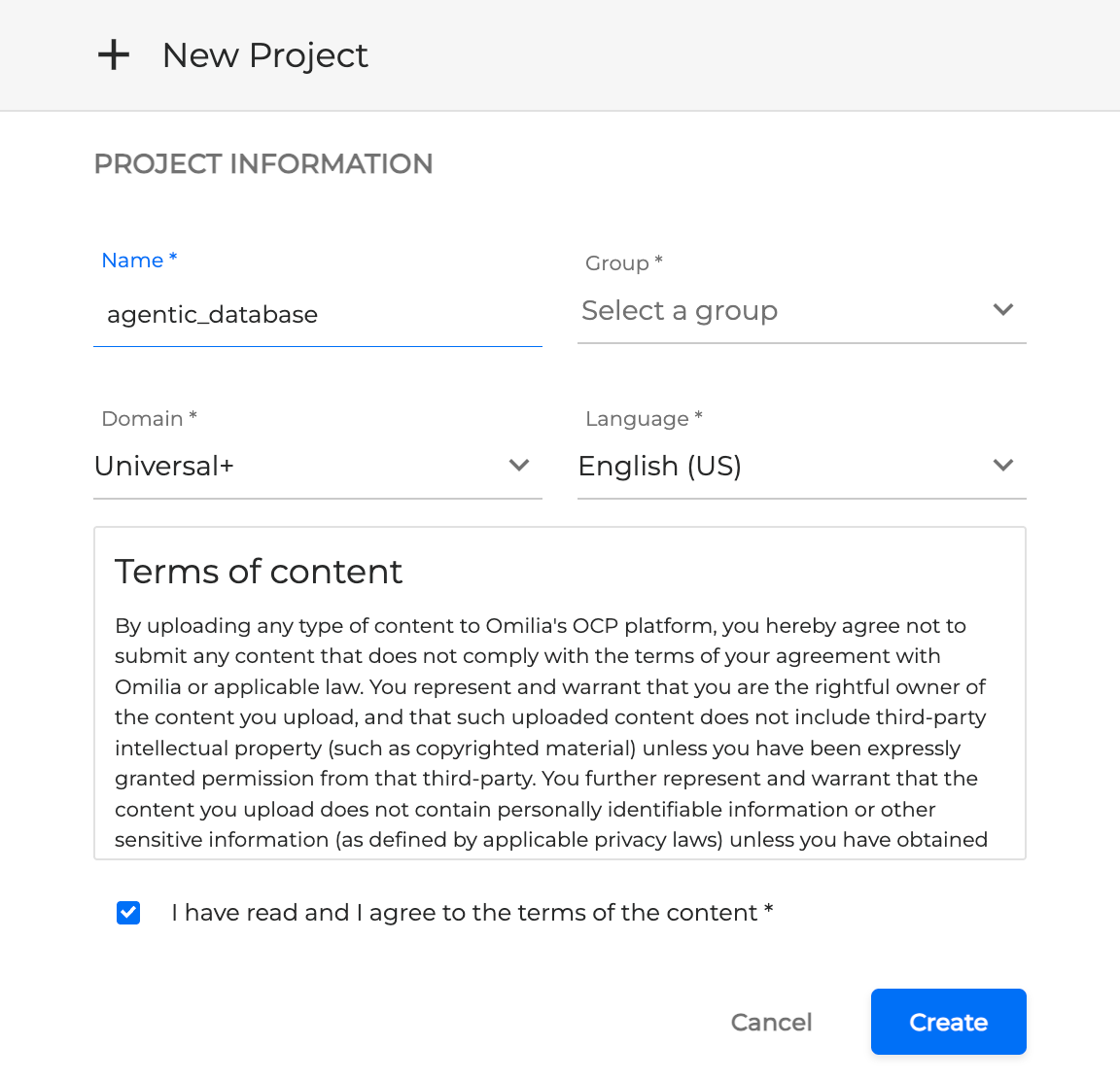This screenshot has height=1081, width=1120.
Task: Focus the Name field containing agentic_database
Action: click(x=317, y=315)
